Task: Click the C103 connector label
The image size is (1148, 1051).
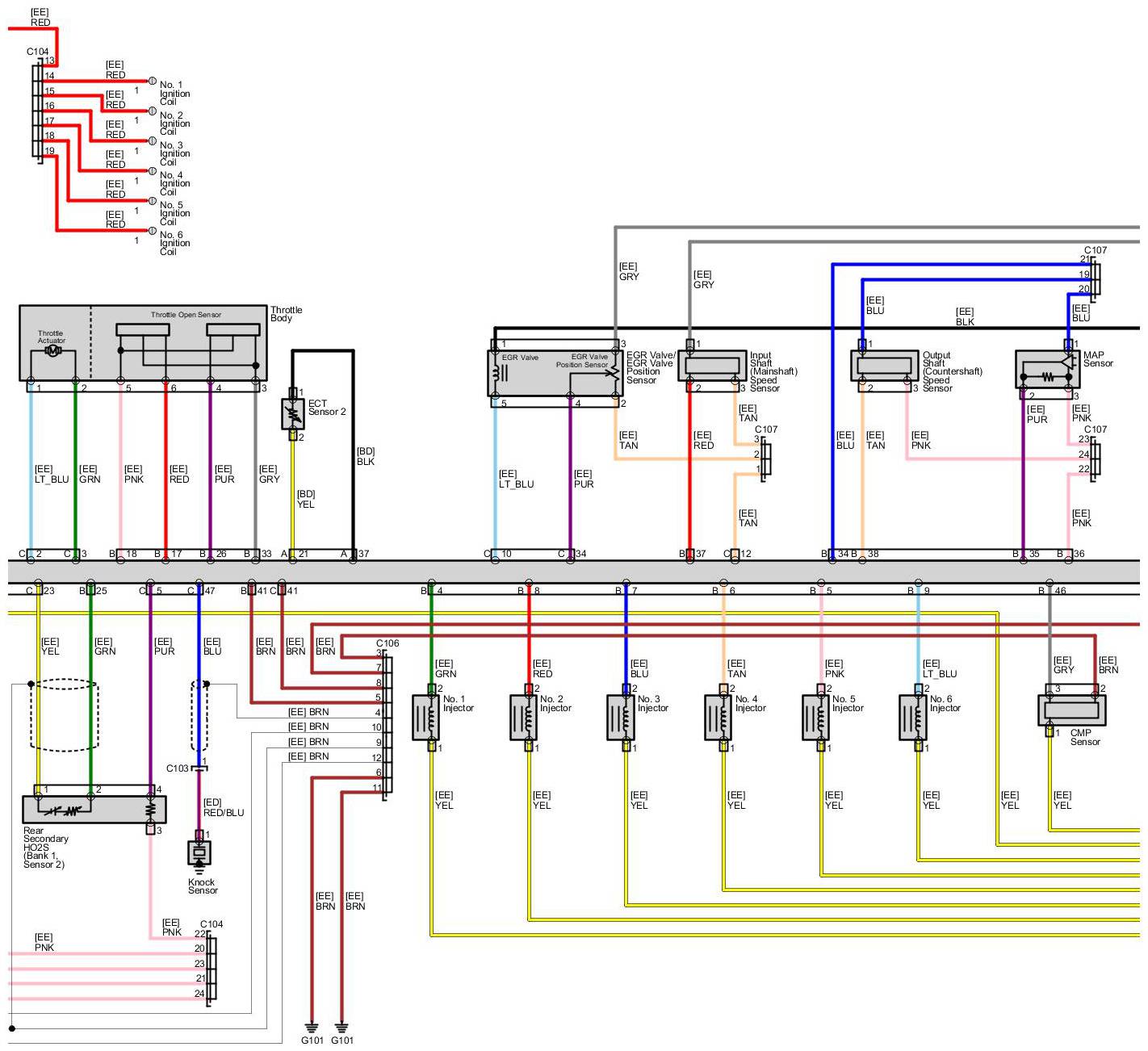Action: [x=177, y=768]
